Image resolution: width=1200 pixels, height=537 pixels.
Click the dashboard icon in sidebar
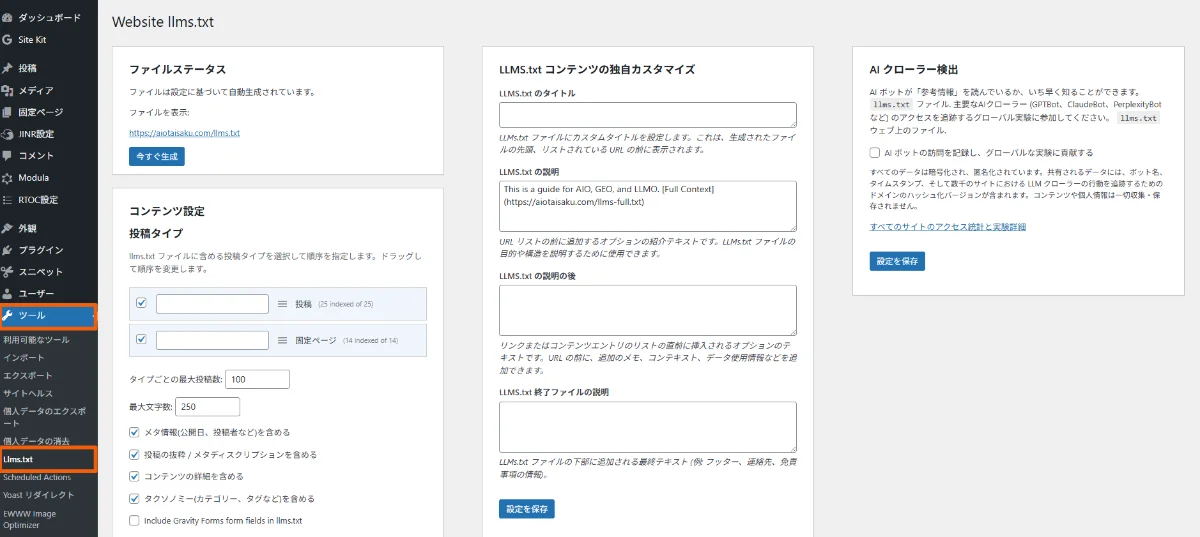pyautogui.click(x=8, y=18)
